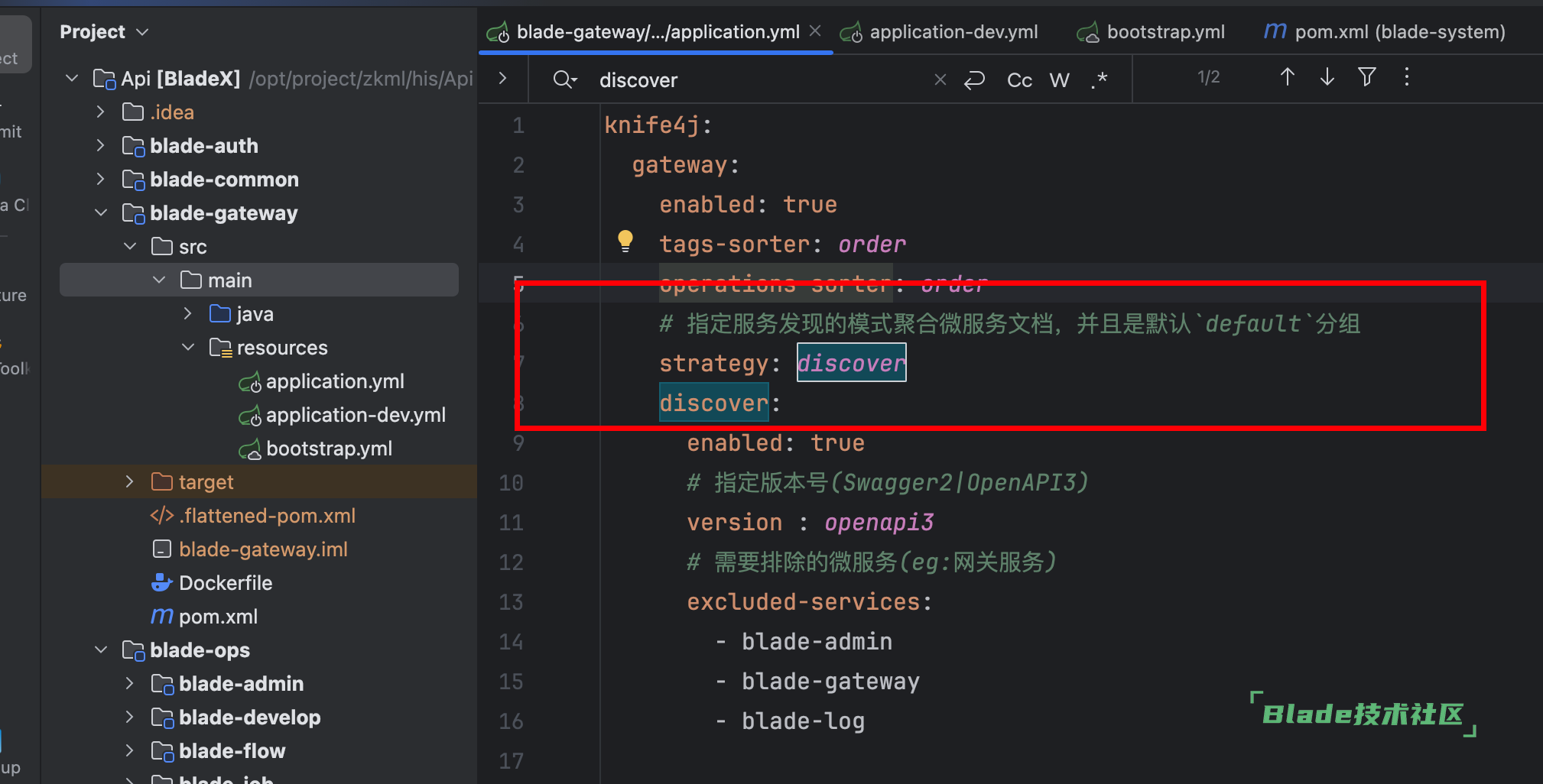Clear the search field text
Viewport: 1543px width, 784px height.
tap(940, 79)
